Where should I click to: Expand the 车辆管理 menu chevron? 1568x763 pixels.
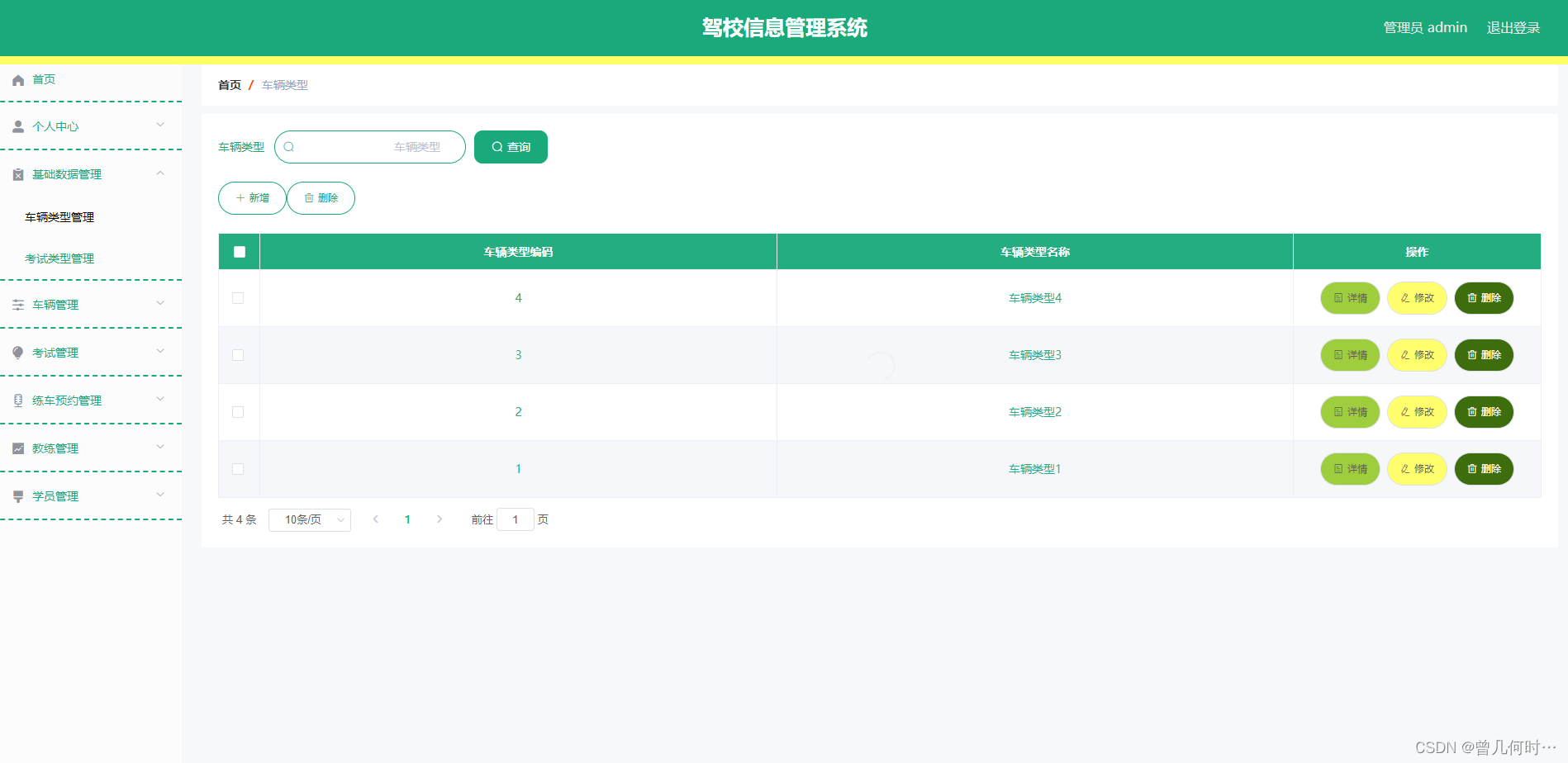[160, 303]
